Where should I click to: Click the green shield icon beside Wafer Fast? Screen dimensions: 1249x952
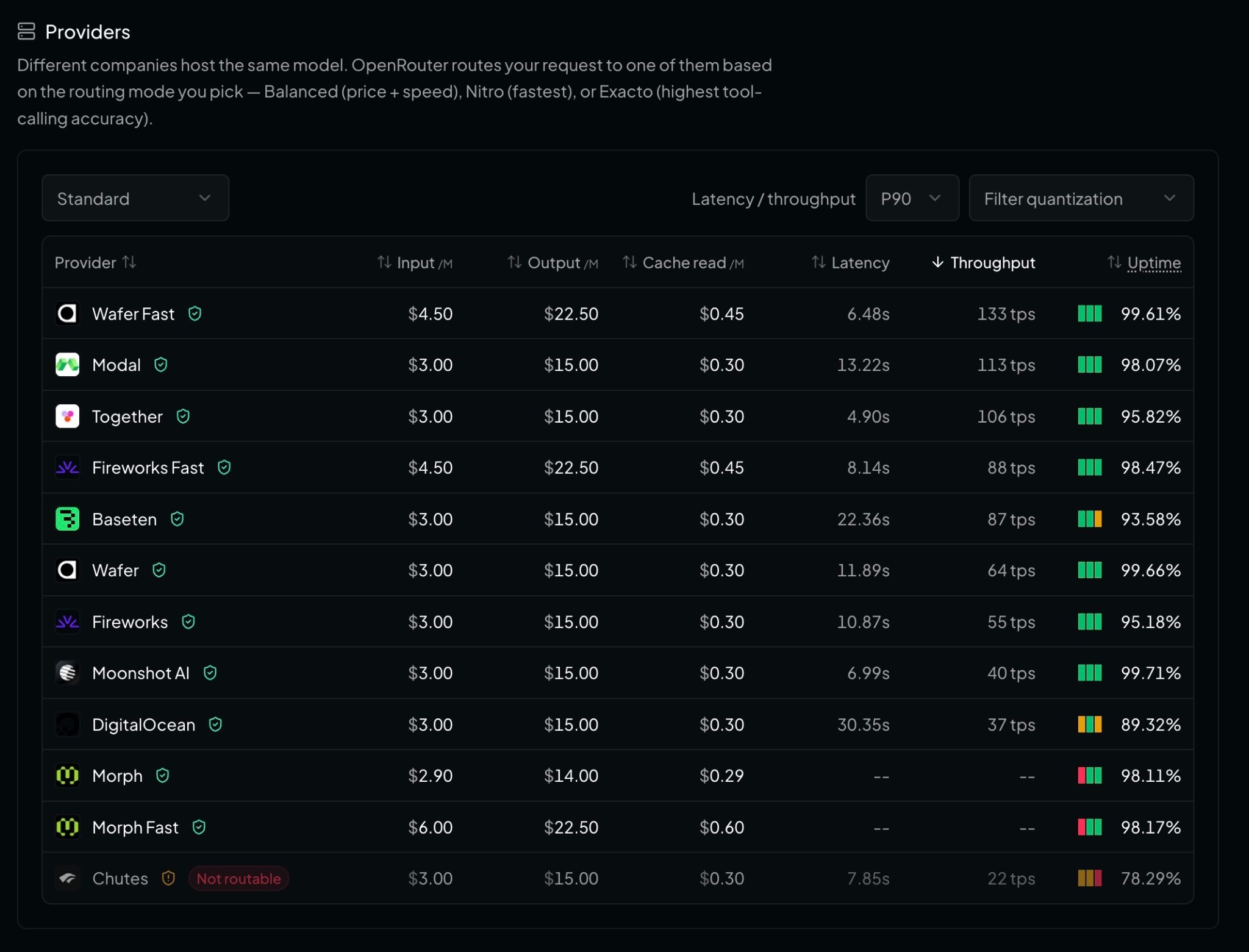pos(195,313)
